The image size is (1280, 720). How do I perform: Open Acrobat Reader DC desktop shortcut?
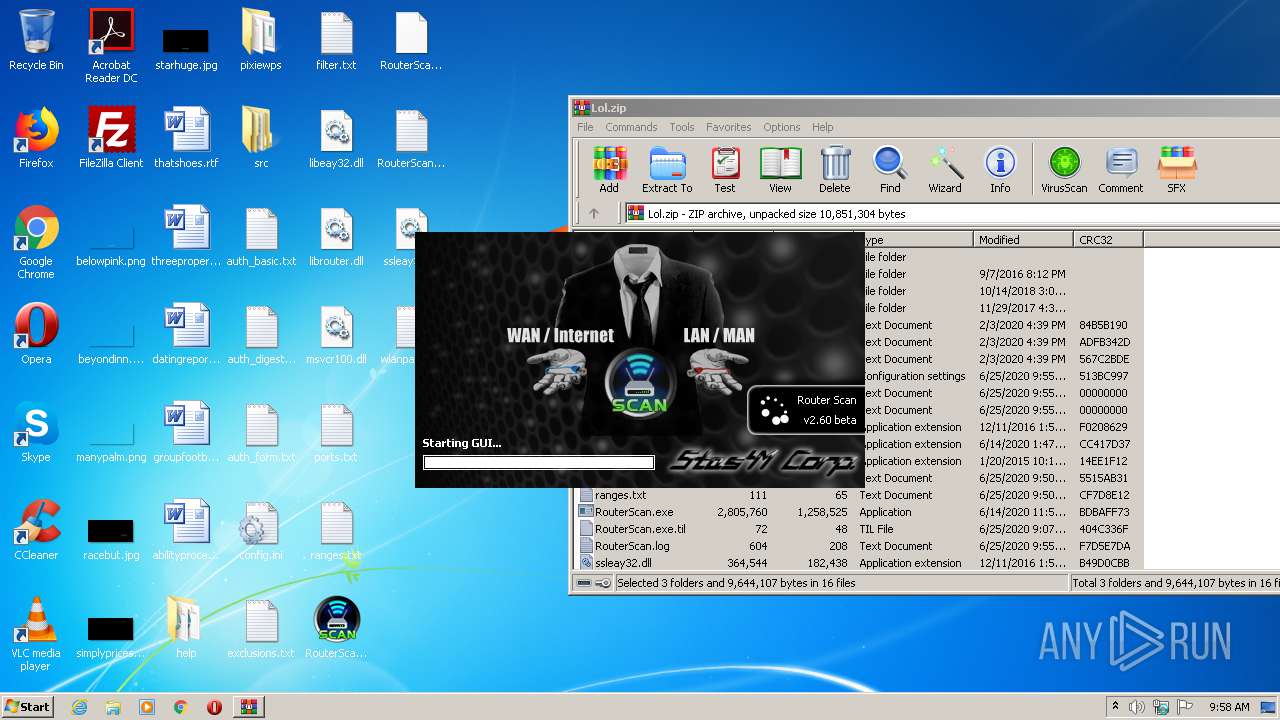click(x=111, y=46)
